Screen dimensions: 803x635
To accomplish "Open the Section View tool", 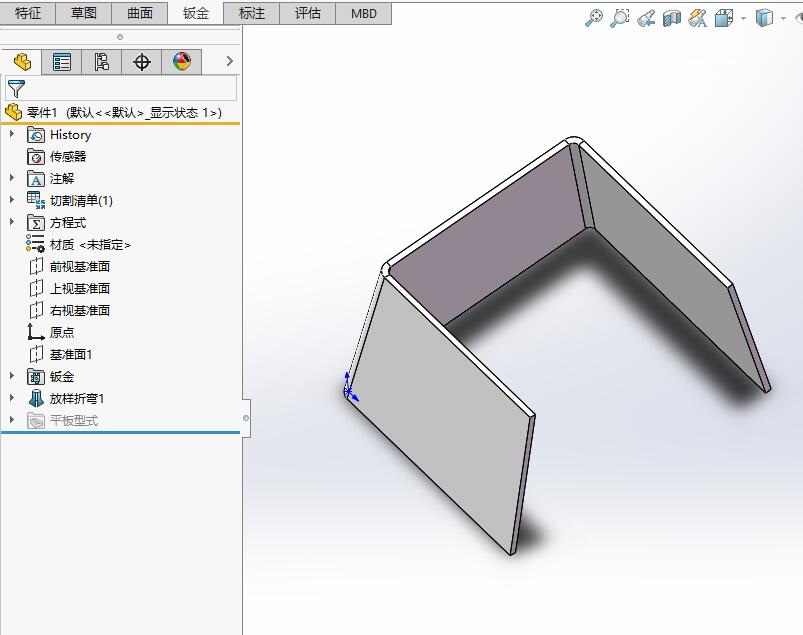I will coord(672,17).
